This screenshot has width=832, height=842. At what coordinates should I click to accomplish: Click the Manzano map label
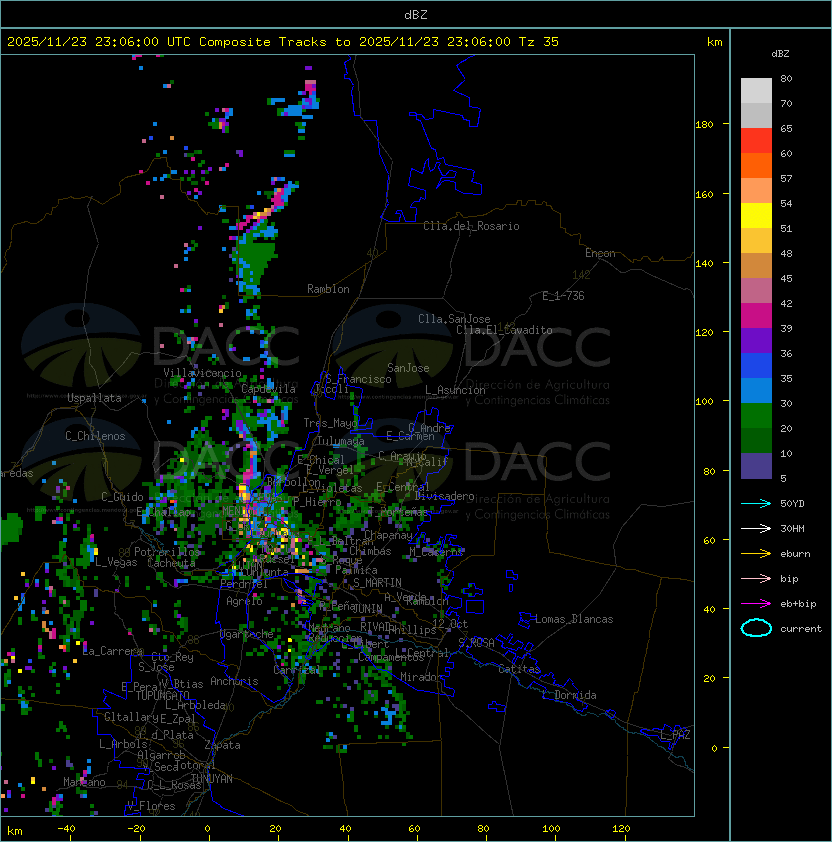click(x=84, y=782)
